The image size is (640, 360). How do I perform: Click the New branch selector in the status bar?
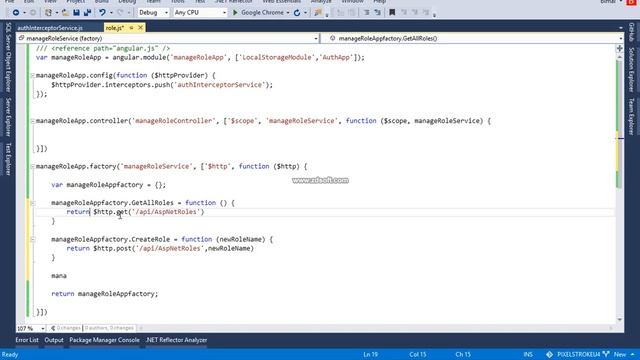pos(620,354)
